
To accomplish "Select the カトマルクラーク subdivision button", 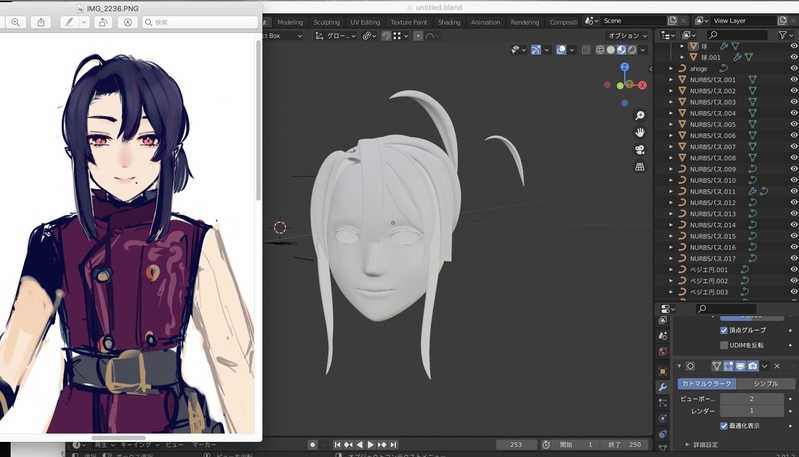I will pyautogui.click(x=707, y=383).
